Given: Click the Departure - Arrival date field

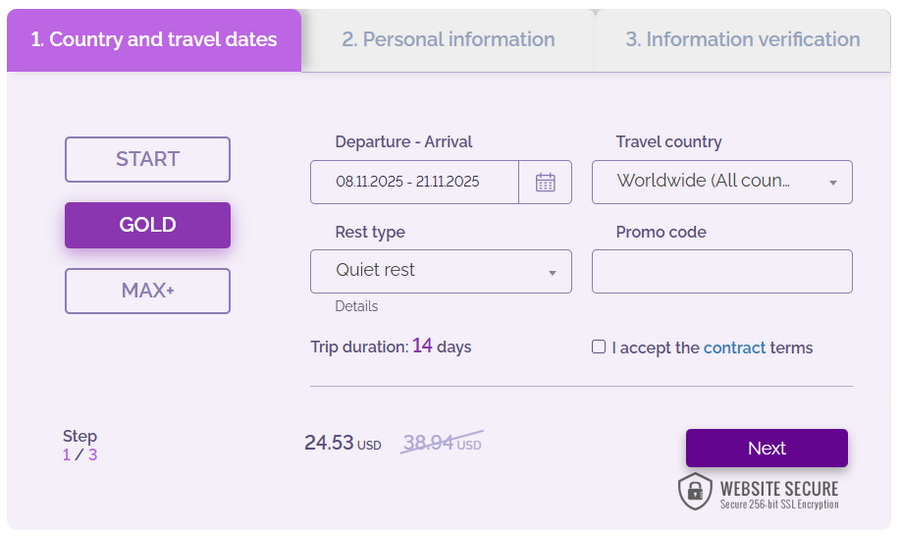Looking at the screenshot, I should coord(414,182).
